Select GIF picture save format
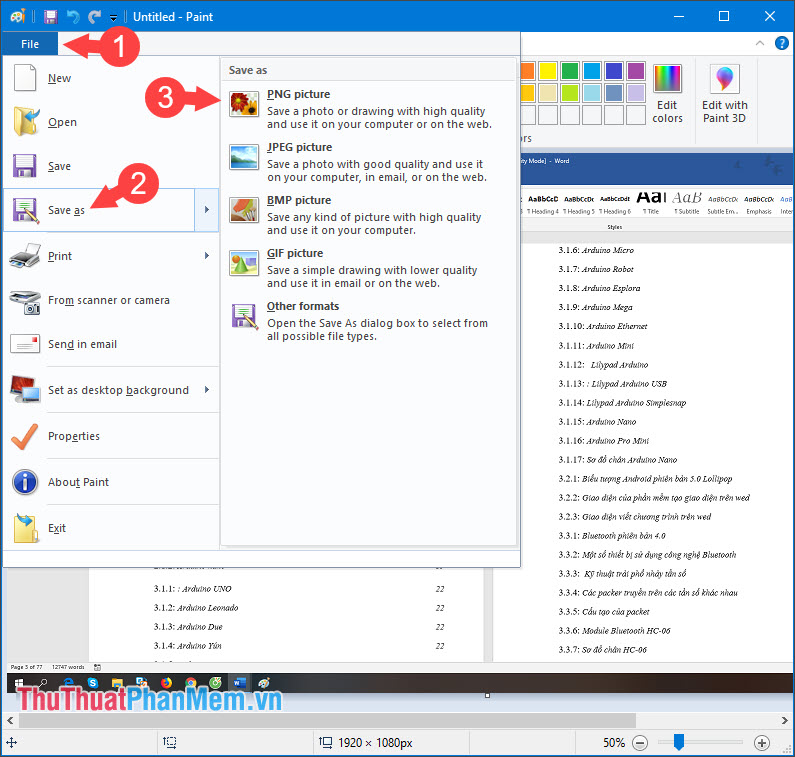 [x=295, y=253]
